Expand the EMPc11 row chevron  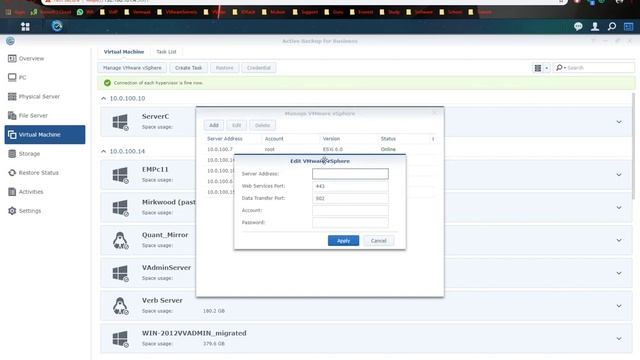619,175
